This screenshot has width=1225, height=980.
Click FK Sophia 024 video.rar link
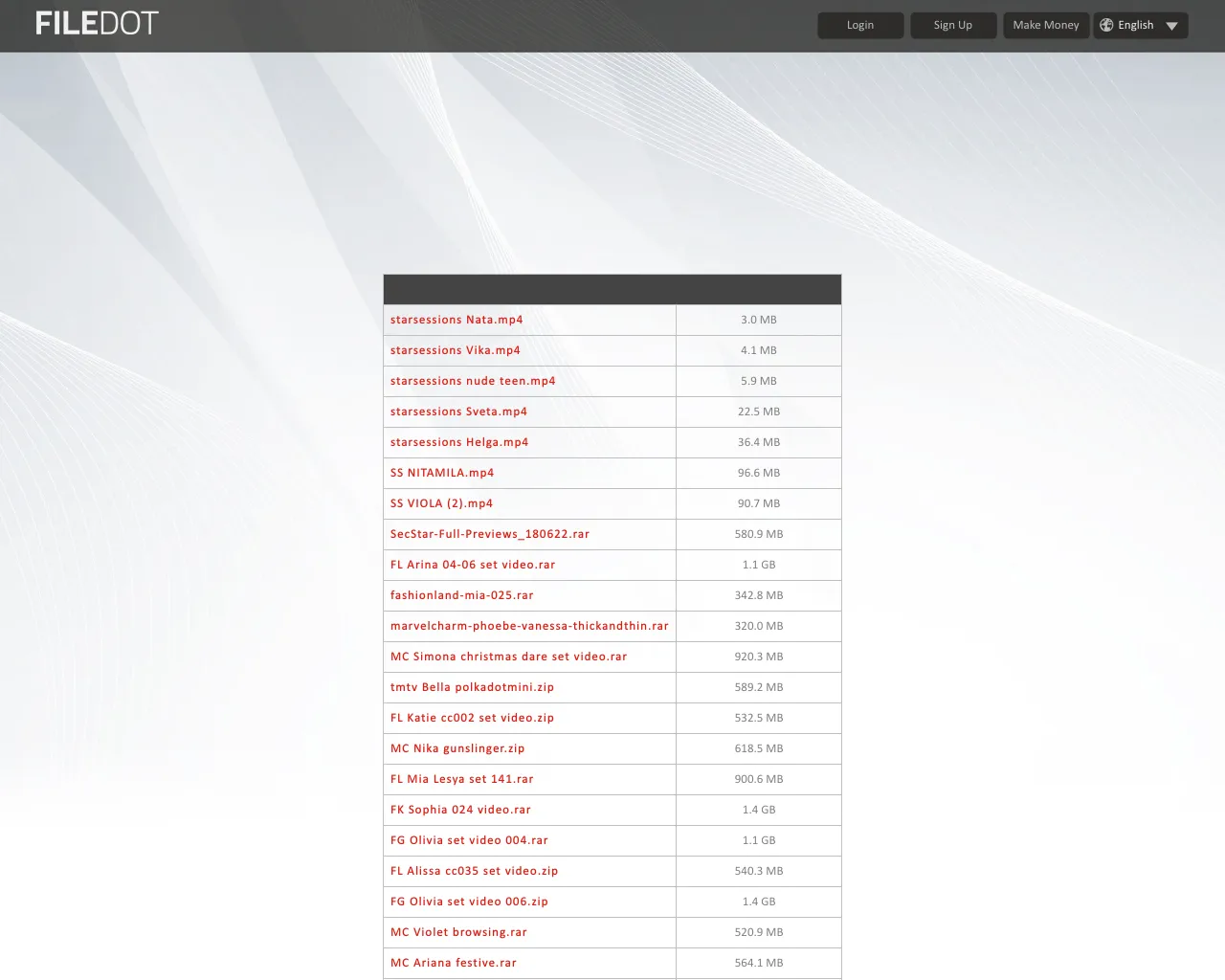(460, 810)
